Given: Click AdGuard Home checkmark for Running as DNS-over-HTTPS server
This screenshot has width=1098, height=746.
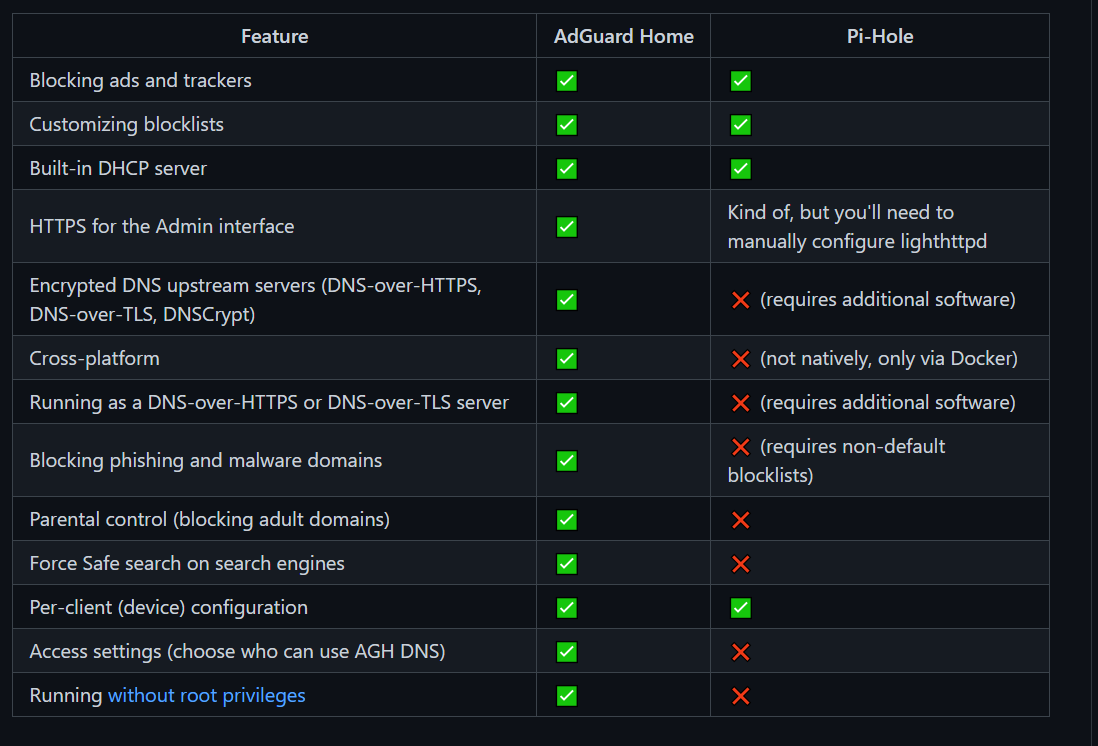Looking at the screenshot, I should click(567, 403).
